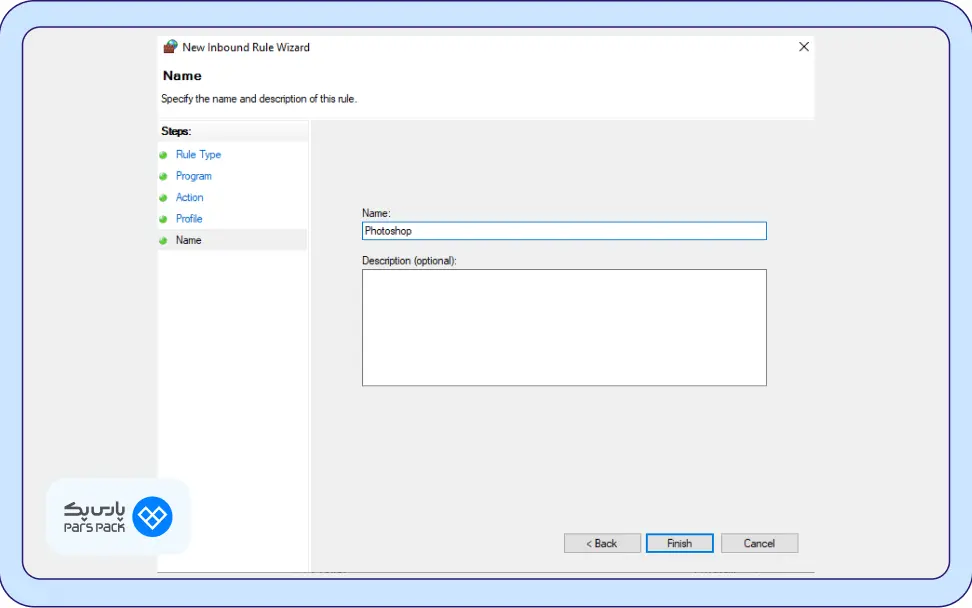
Task: Click the green bullet beside Action
Action: [x=163, y=198]
